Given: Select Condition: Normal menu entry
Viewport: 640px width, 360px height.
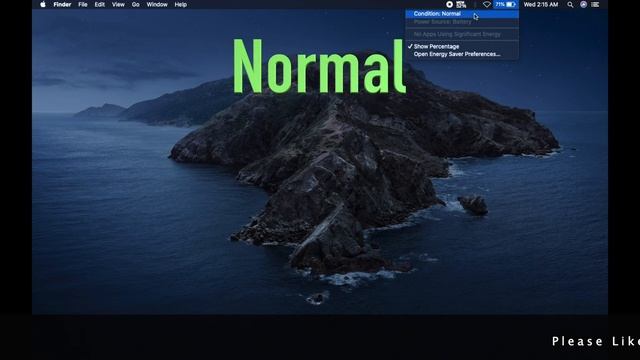Looking at the screenshot, I should [462, 14].
